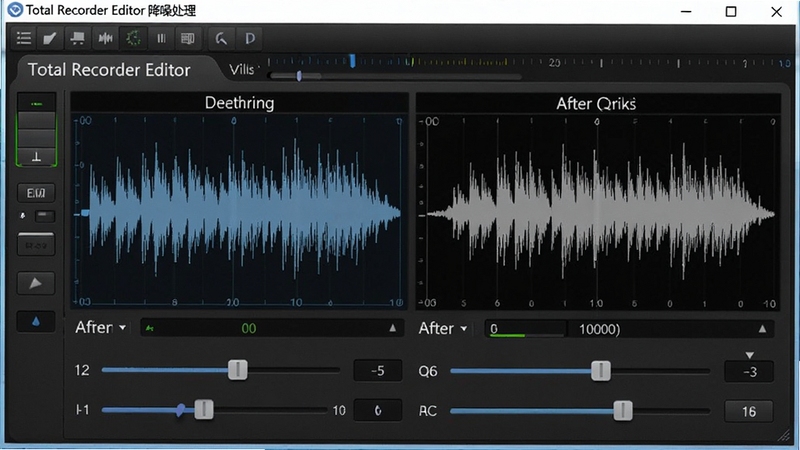Click the stamp tool icon in the toolbar
The image size is (800, 450).
(x=78, y=38)
